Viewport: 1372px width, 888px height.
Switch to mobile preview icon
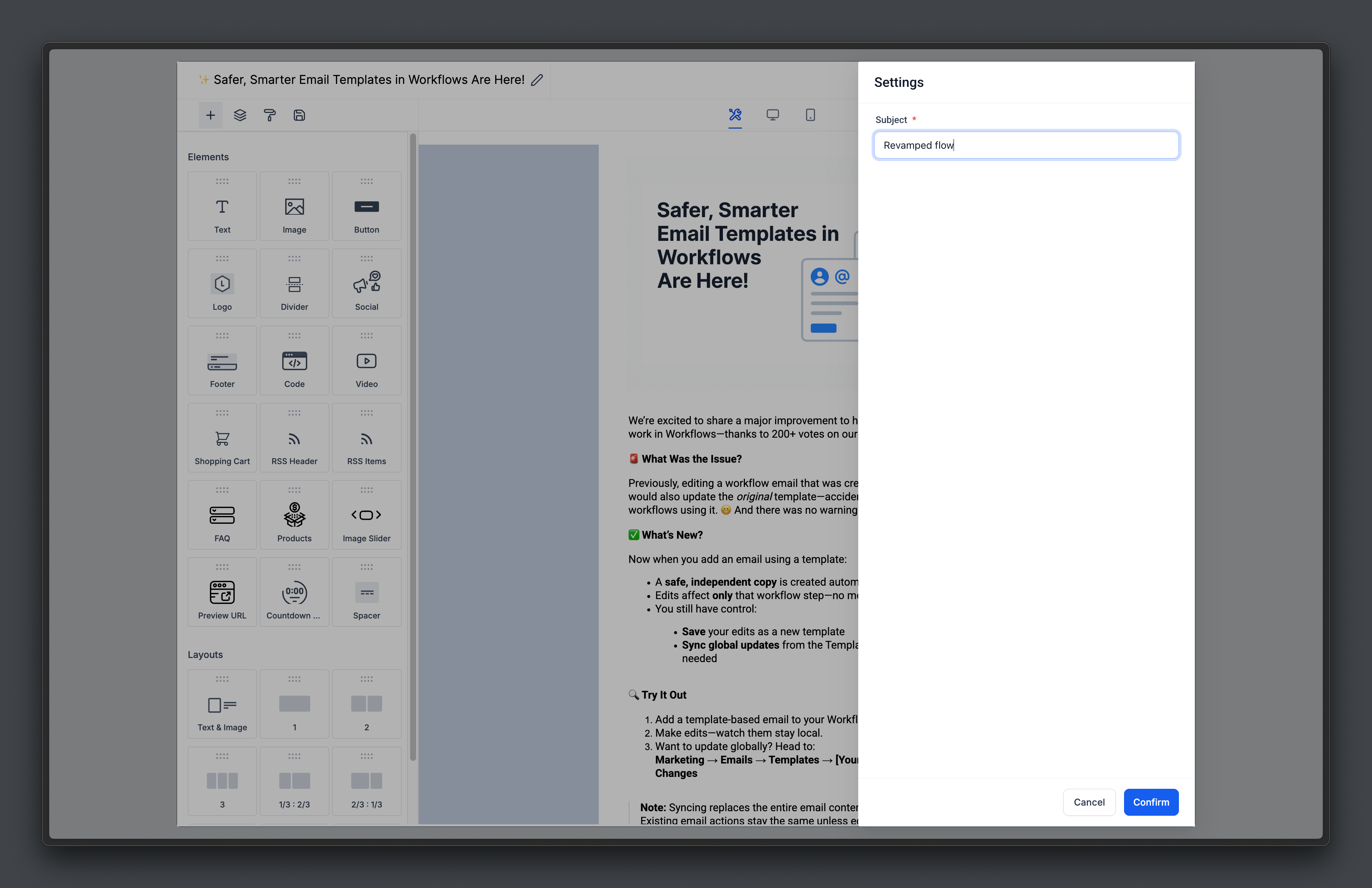(810, 115)
